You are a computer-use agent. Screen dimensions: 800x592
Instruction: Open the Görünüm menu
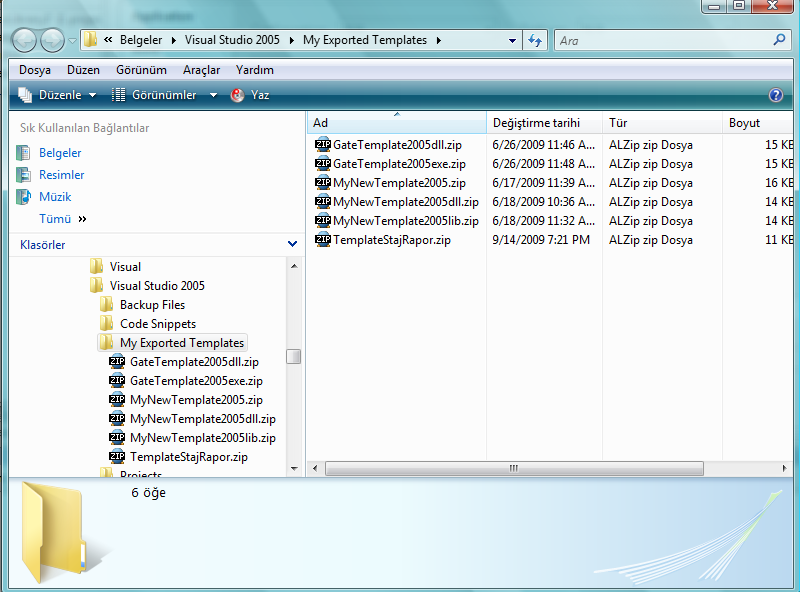[x=141, y=70]
